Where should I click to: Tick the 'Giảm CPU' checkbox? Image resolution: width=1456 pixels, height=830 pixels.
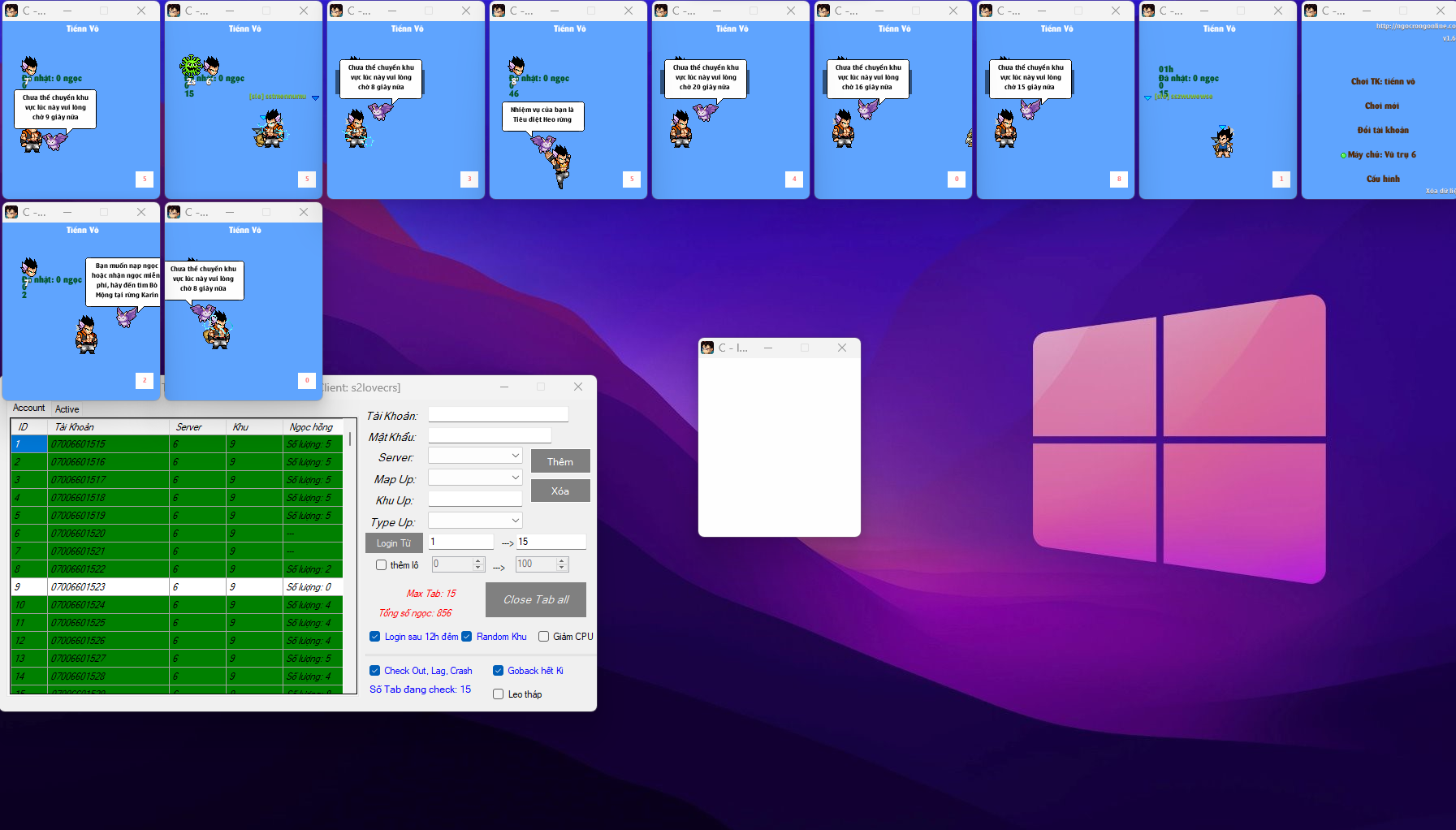[544, 637]
